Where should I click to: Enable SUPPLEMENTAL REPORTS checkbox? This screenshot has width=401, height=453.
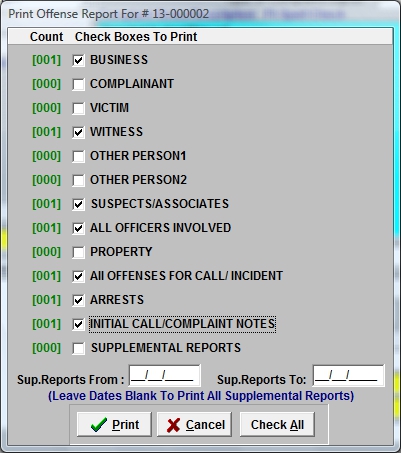pyautogui.click(x=78, y=348)
